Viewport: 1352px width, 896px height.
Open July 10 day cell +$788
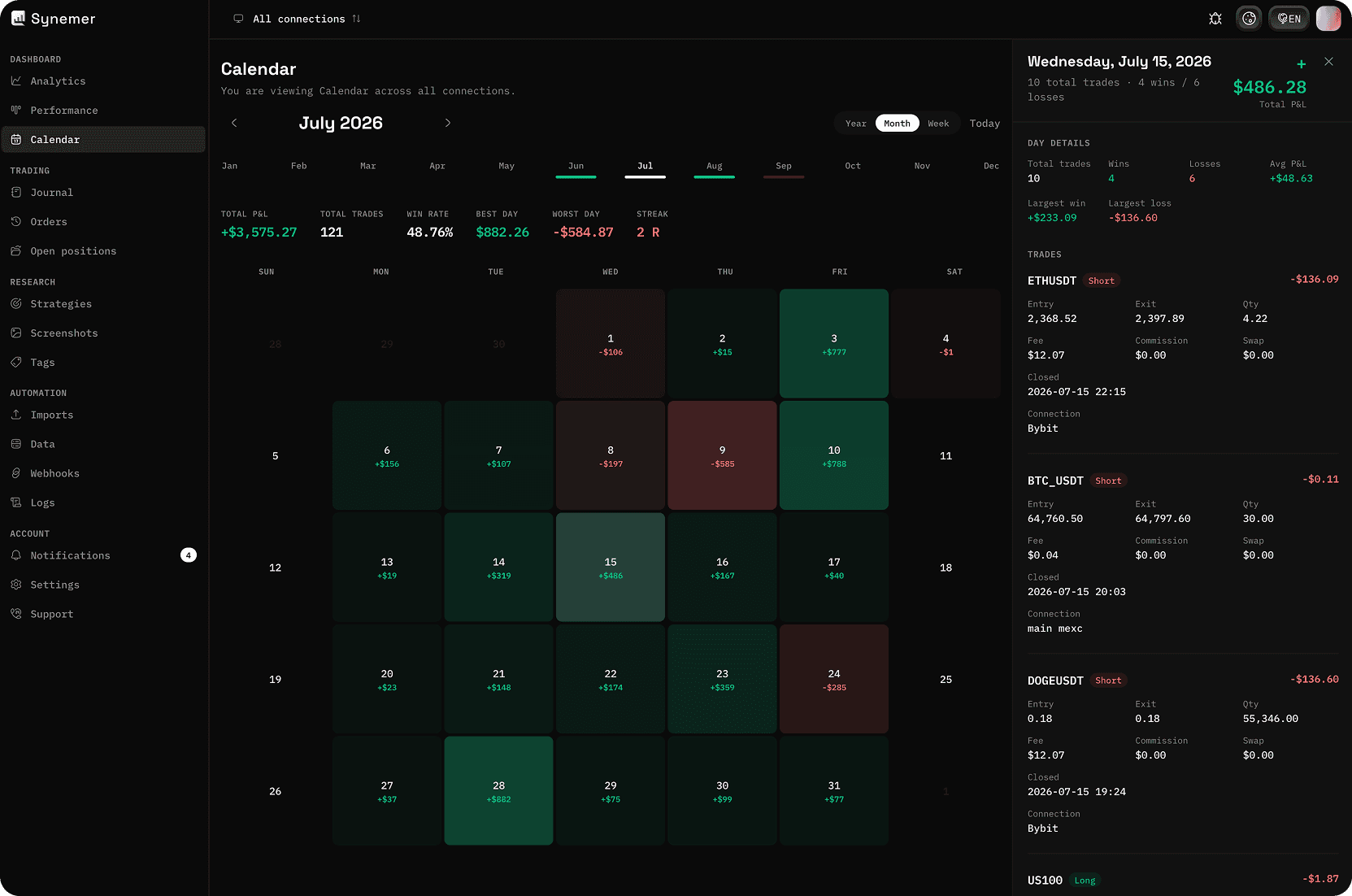(834, 455)
